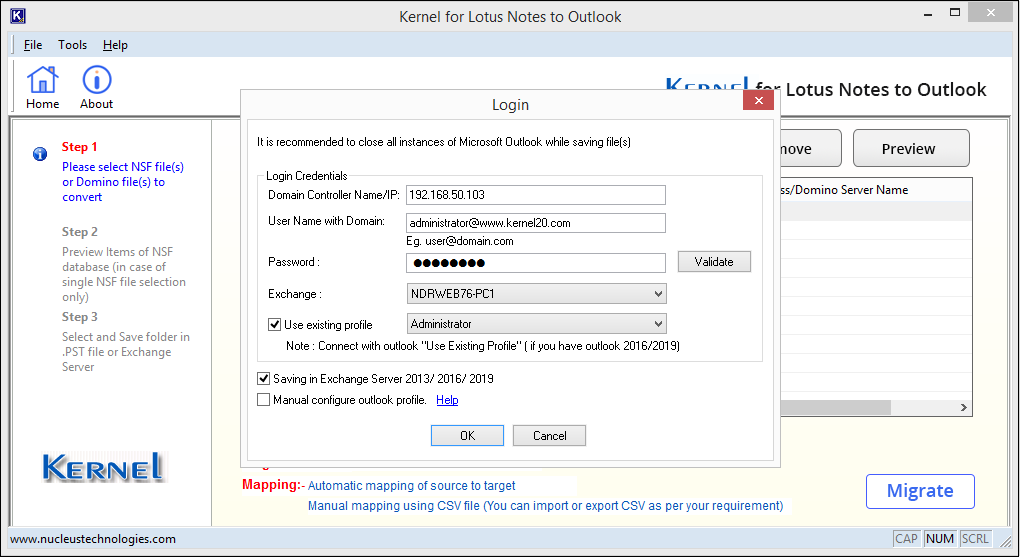
Task: Open the Tools menu
Action: click(x=72, y=45)
